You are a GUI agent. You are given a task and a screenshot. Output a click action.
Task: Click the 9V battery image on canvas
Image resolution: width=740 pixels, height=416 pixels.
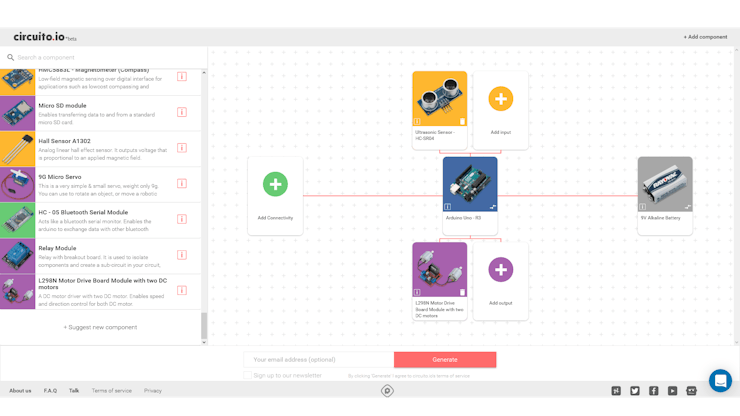pos(665,184)
